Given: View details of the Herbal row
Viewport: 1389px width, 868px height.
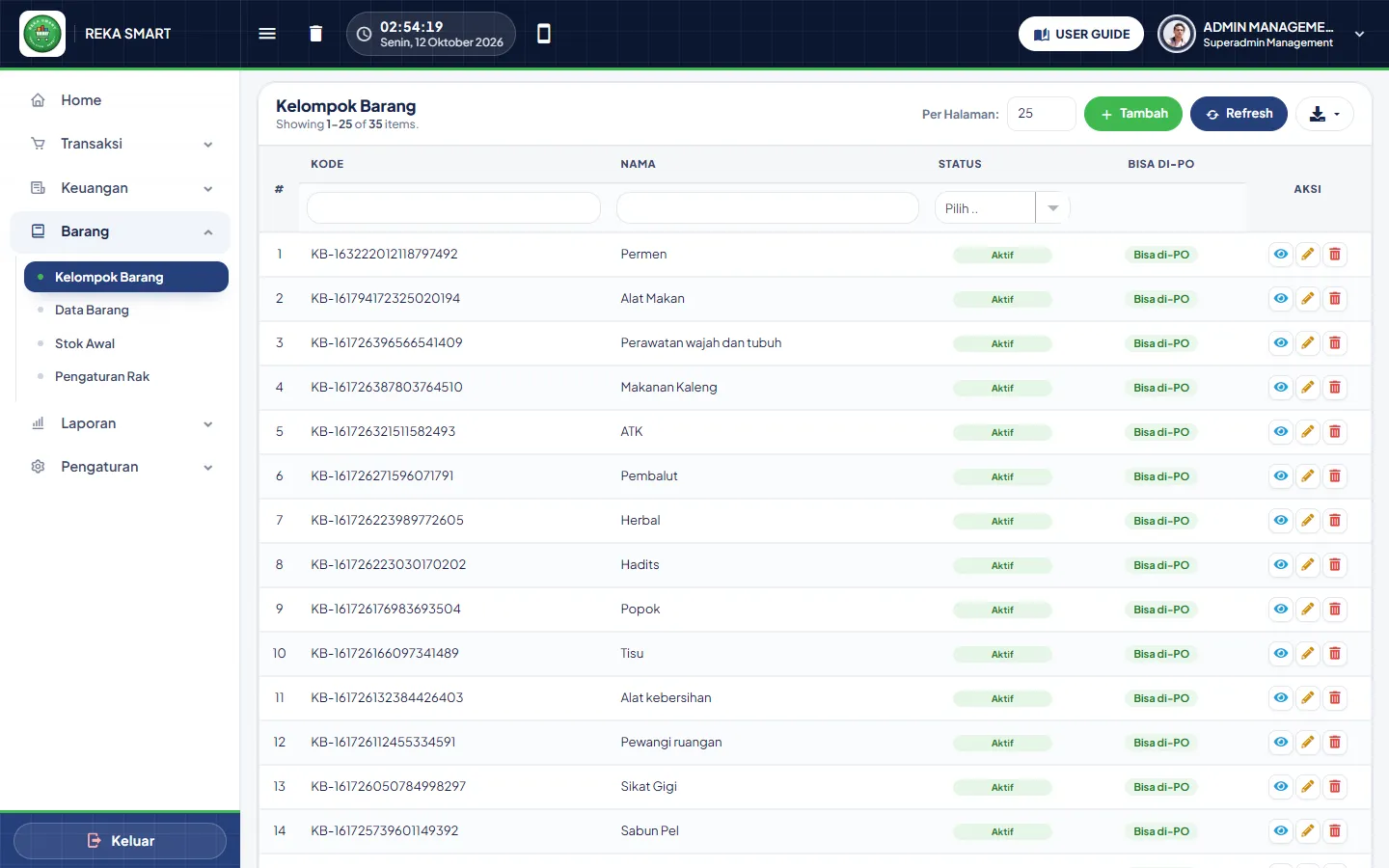Looking at the screenshot, I should (1281, 521).
